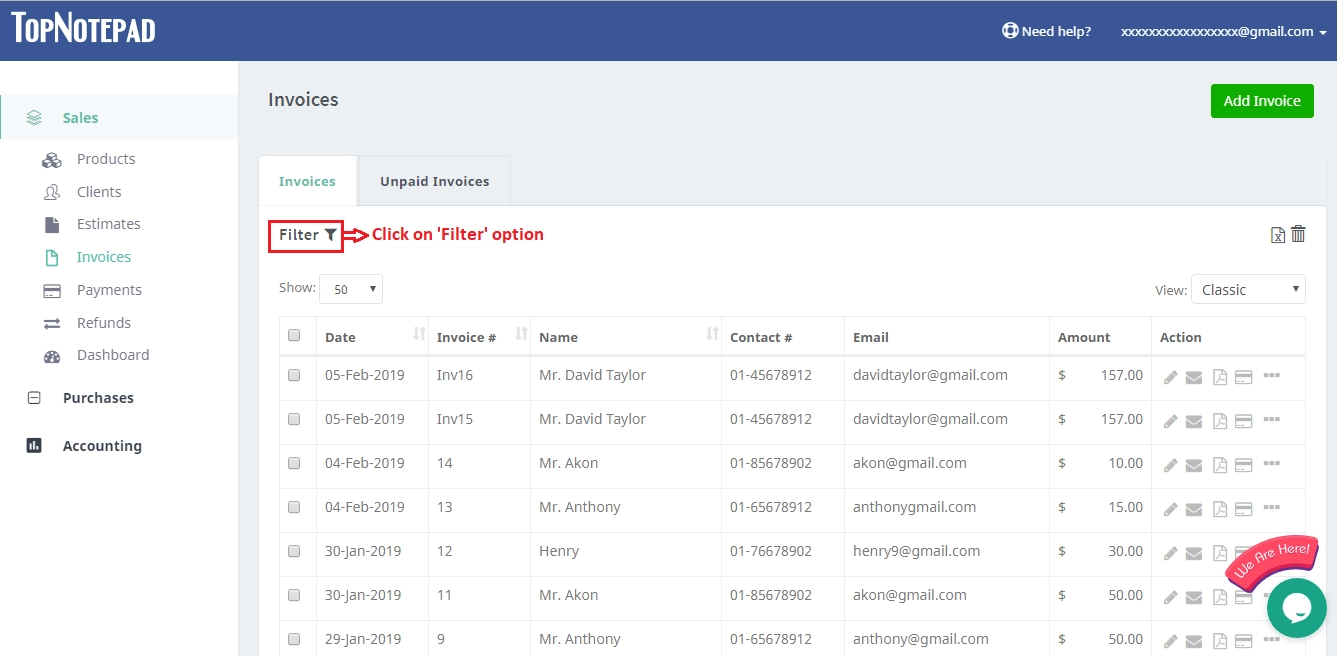
Task: Open the Need help link
Action: click(1046, 31)
